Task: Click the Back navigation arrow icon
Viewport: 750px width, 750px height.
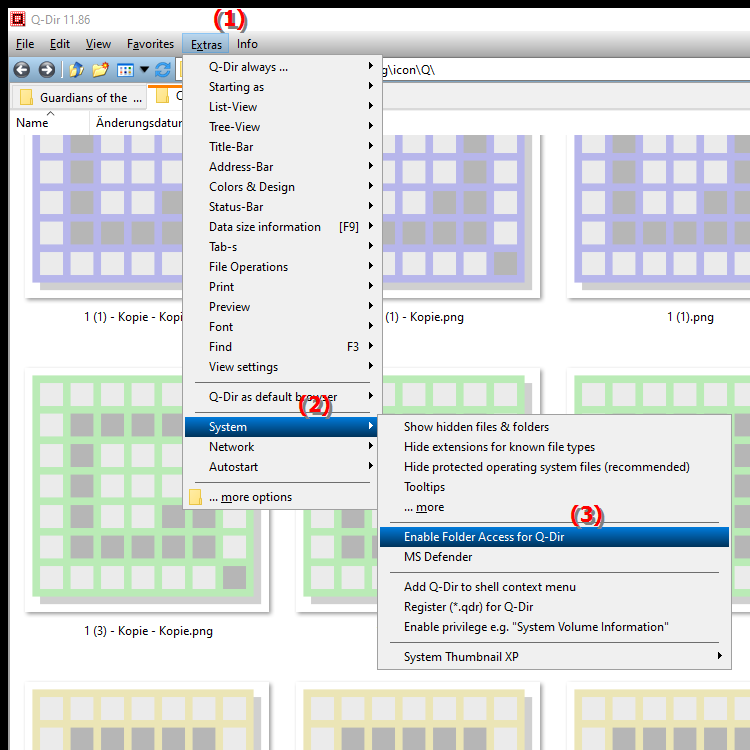Action: point(22,70)
